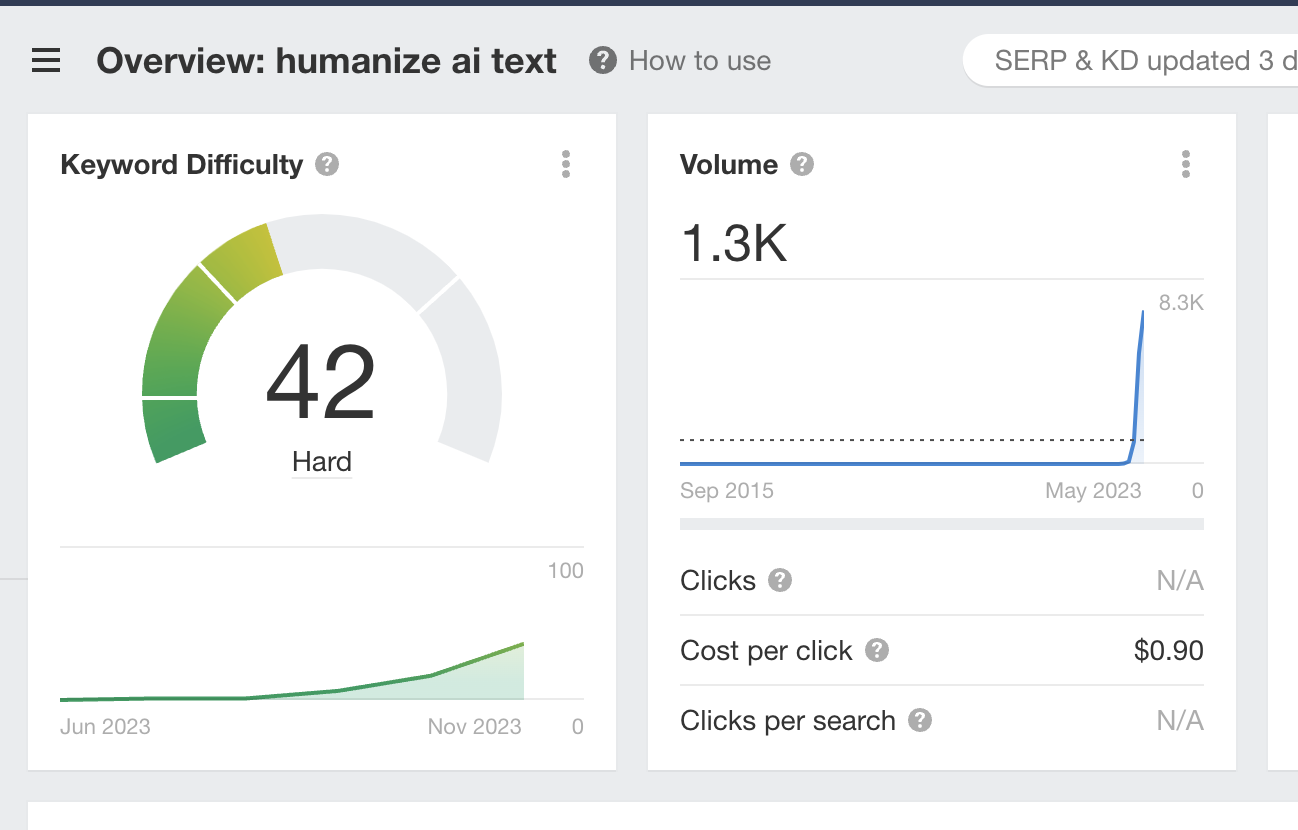Click the gray bar below volume chart

coord(941,524)
